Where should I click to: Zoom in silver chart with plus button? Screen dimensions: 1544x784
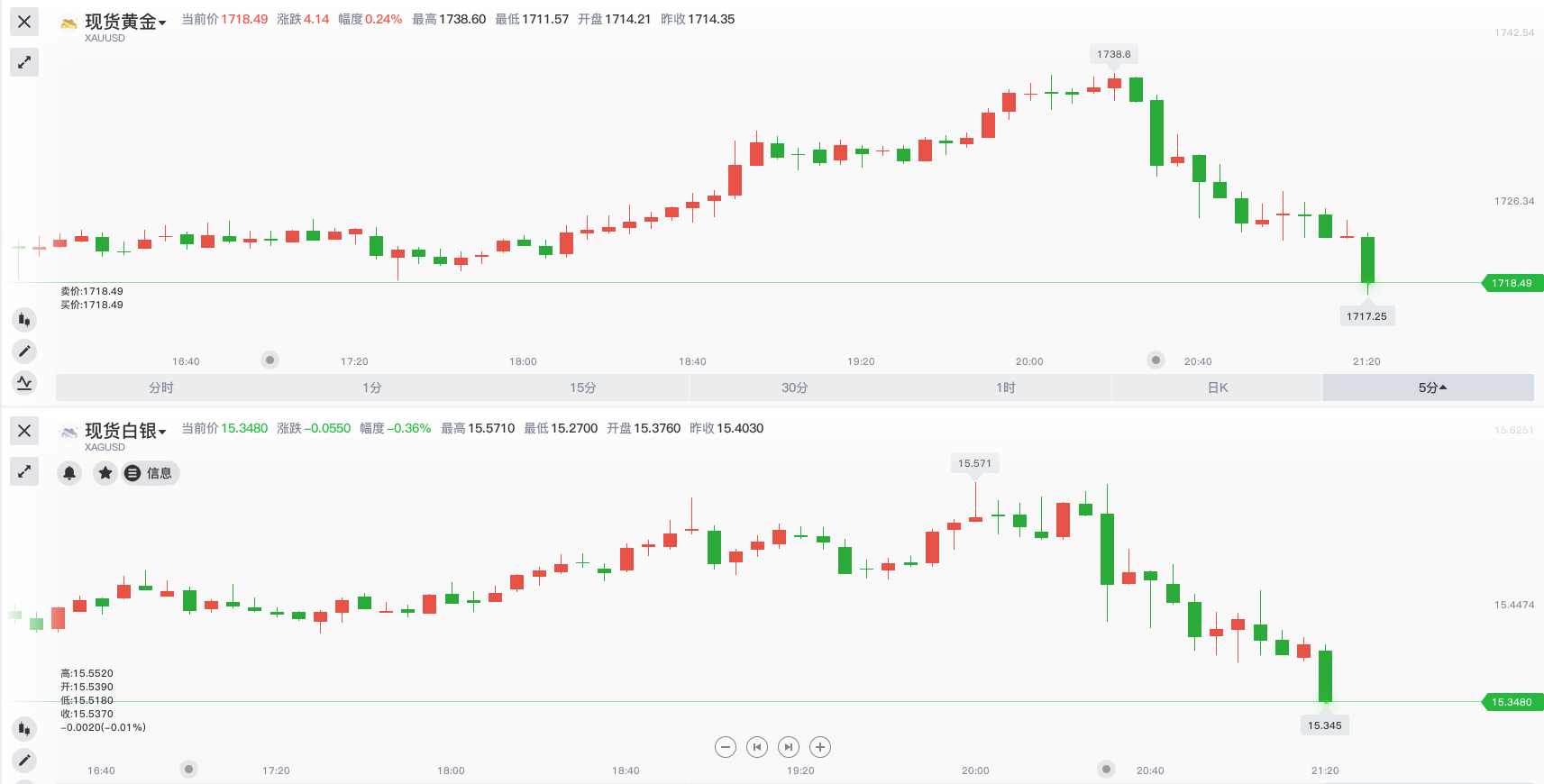coord(820,747)
